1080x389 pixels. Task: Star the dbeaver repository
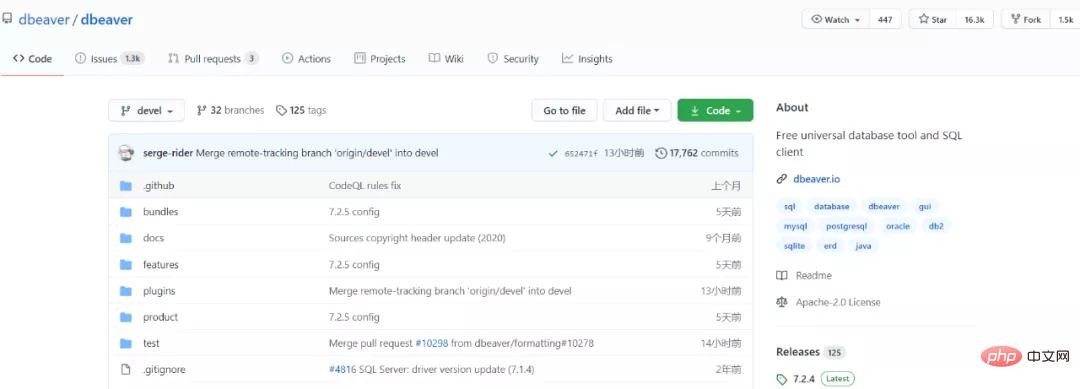pyautogui.click(x=933, y=20)
